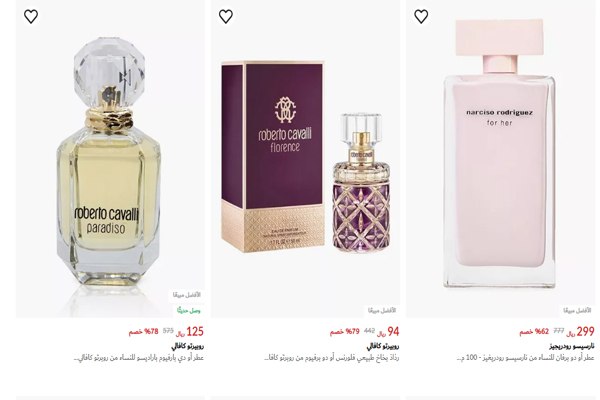The height and width of the screenshot is (400, 600).
Task: Click the 125 riyal price
Action: (x=190, y=331)
